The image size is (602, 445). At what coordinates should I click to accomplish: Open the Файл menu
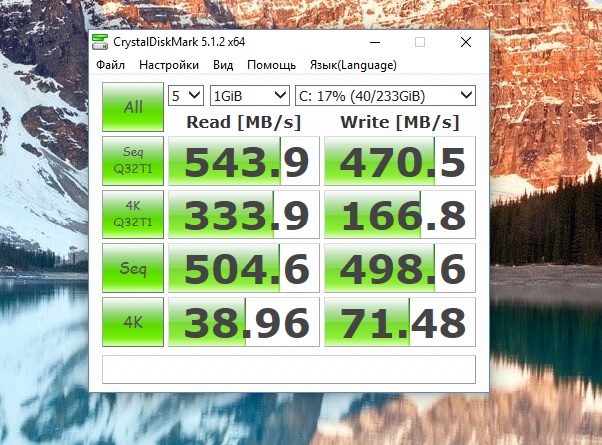click(x=110, y=65)
